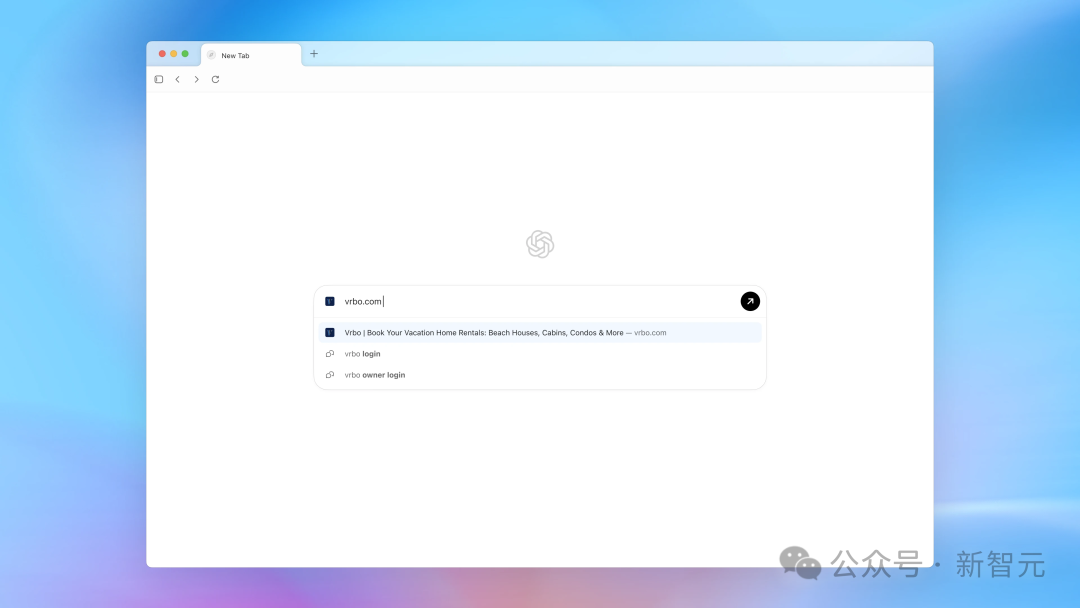Click the ChatGPT logo in page center
1080x608 pixels.
[x=540, y=243]
